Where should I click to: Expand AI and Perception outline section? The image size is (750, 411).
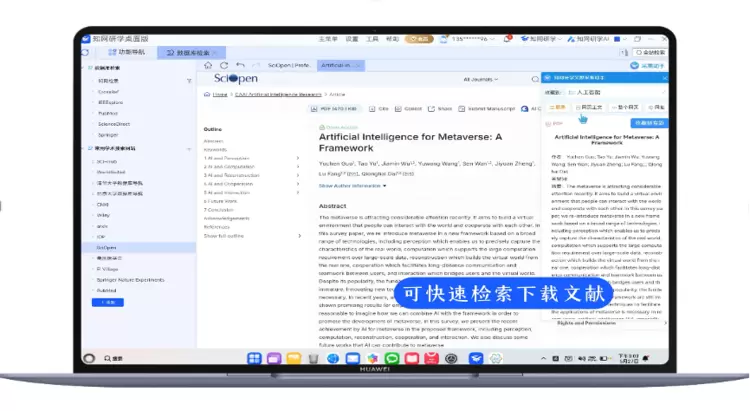[x=298, y=158]
